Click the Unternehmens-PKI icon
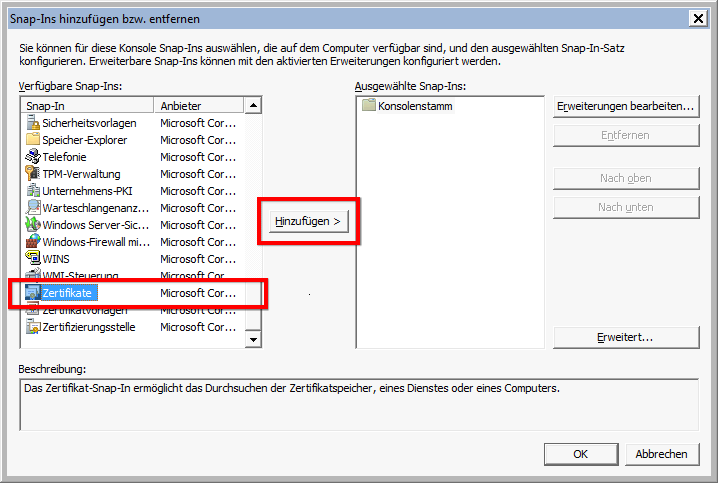718x483 pixels. coord(32,191)
